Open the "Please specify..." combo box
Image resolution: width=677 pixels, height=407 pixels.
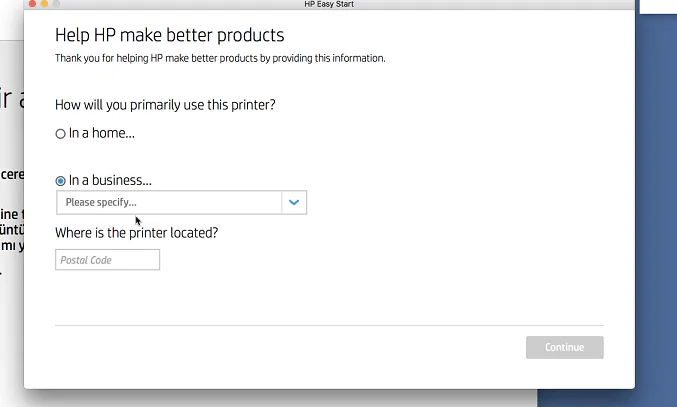[168, 202]
